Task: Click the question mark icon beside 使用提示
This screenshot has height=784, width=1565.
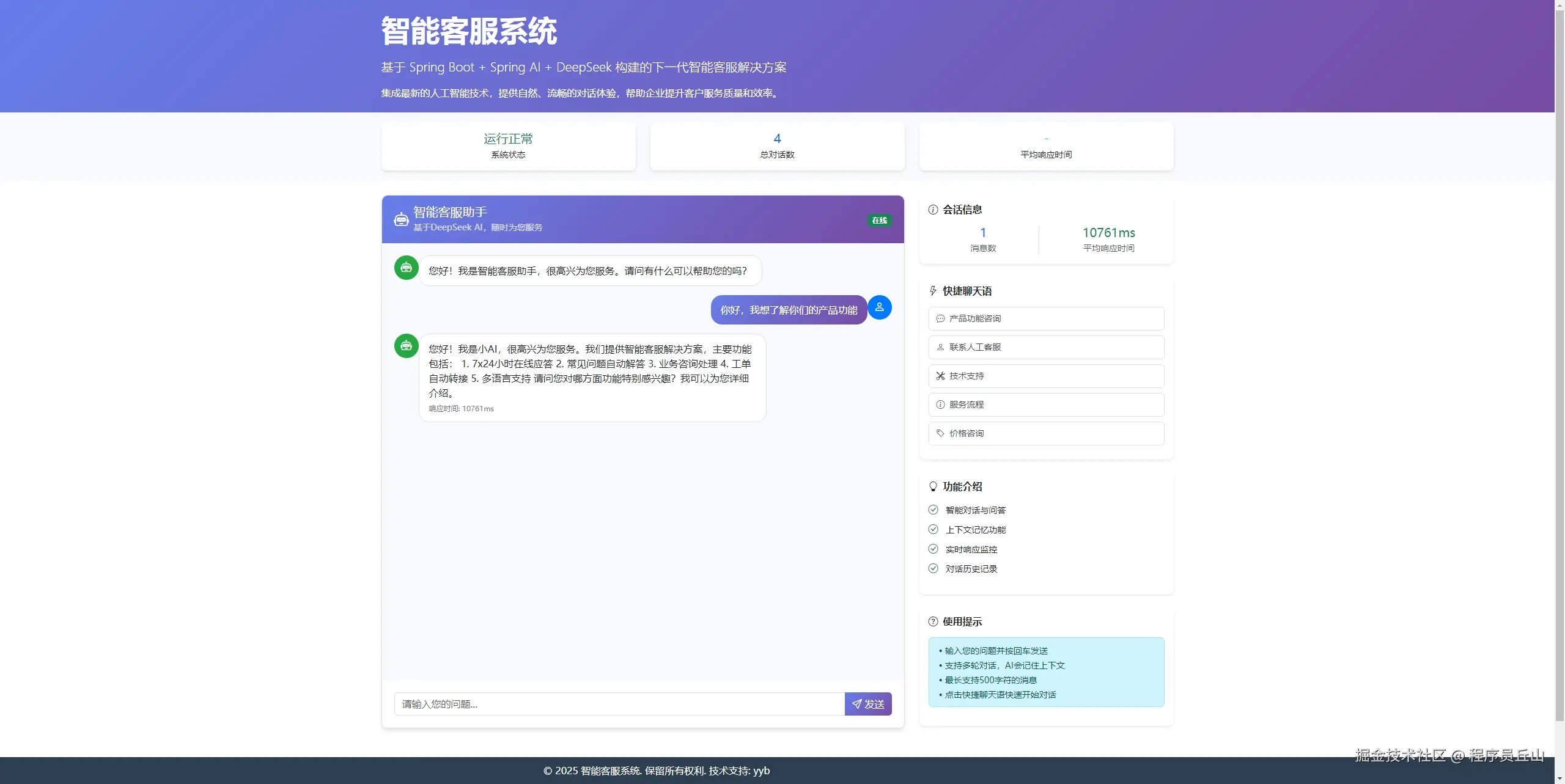Action: click(x=933, y=621)
